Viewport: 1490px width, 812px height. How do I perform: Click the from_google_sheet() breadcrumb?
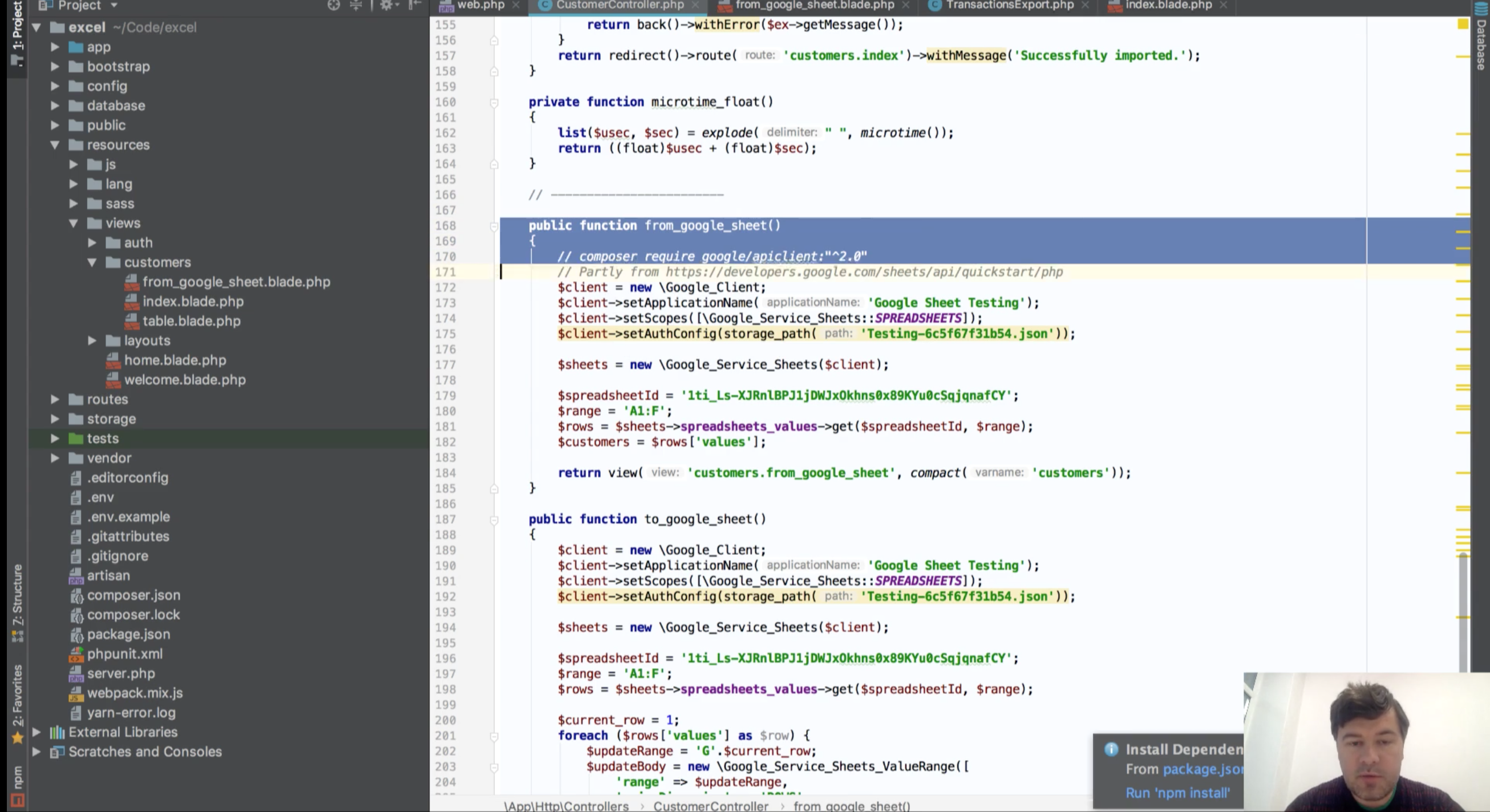click(x=852, y=806)
